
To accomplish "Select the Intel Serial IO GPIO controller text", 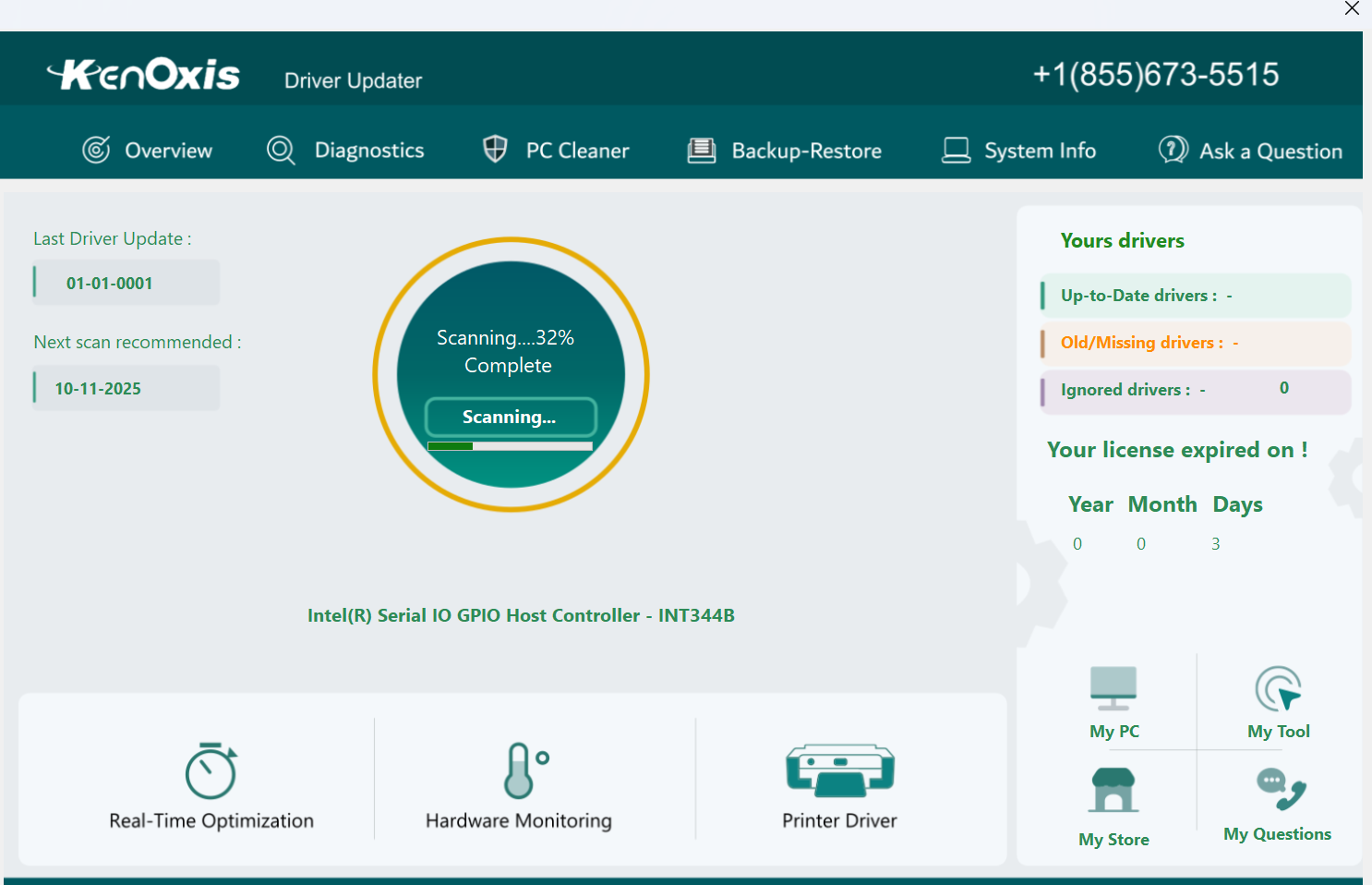I will pos(521,614).
